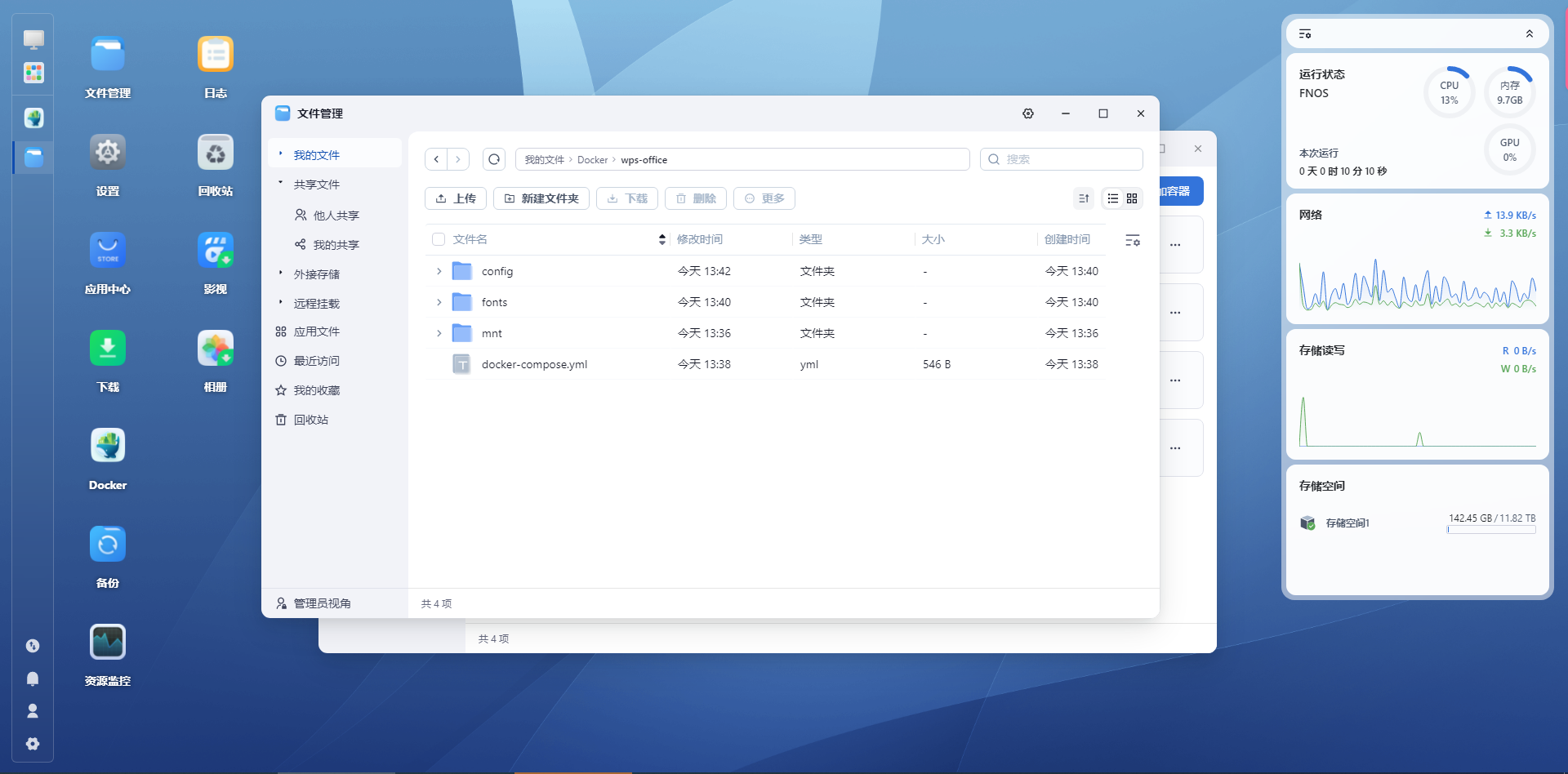Open the 设置 desktop app icon
Viewport: 1568px width, 774px height.
coord(108,153)
